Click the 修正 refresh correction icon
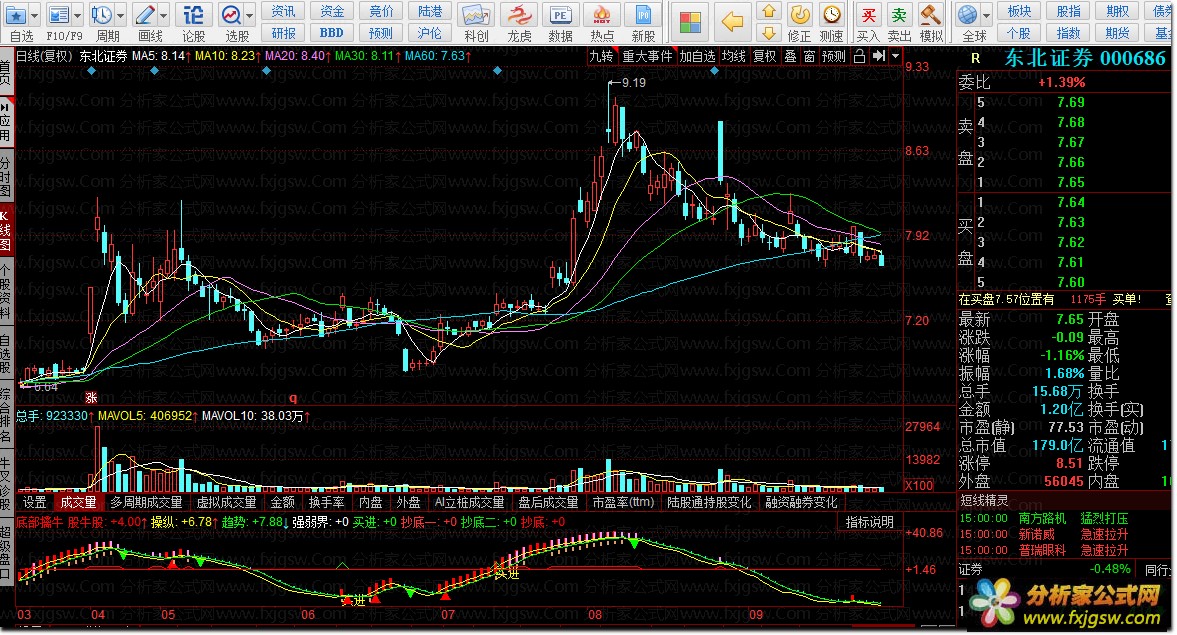Viewport: 1177px width, 635px height. (x=799, y=14)
